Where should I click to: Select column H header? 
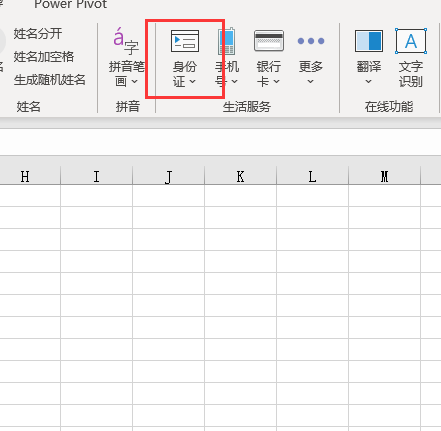coord(30,176)
